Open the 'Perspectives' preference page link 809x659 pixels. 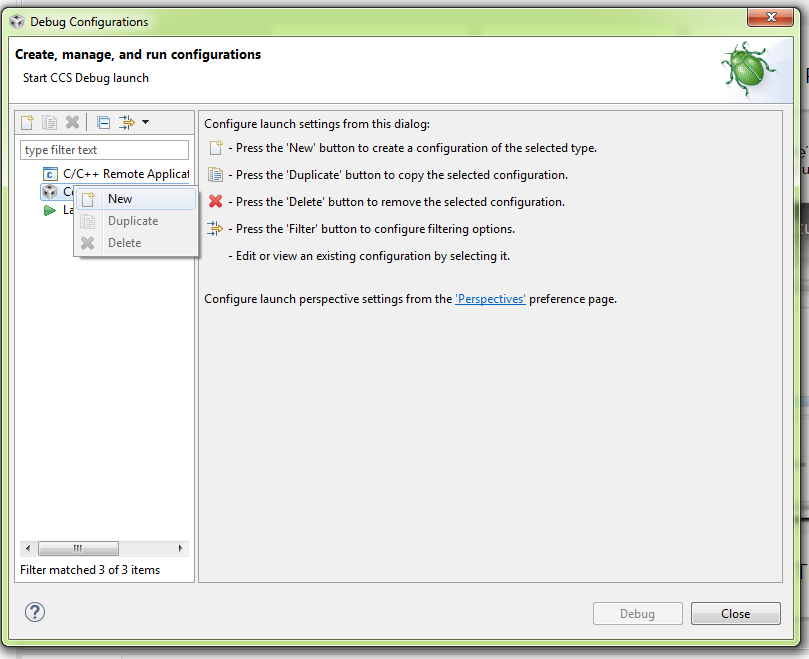(490, 299)
